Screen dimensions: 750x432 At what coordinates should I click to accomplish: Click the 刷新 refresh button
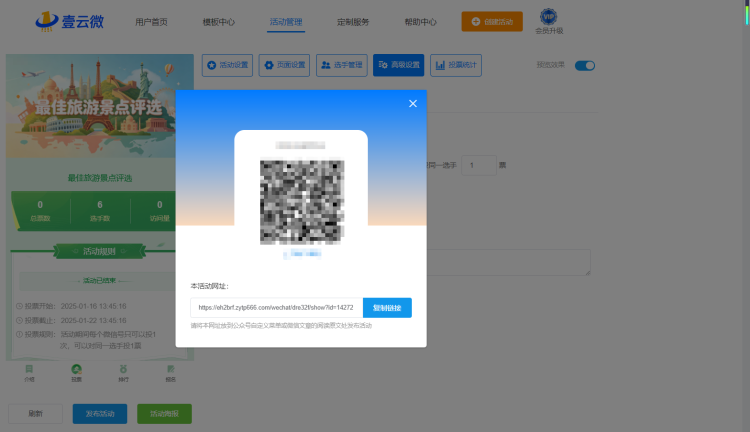click(35, 414)
